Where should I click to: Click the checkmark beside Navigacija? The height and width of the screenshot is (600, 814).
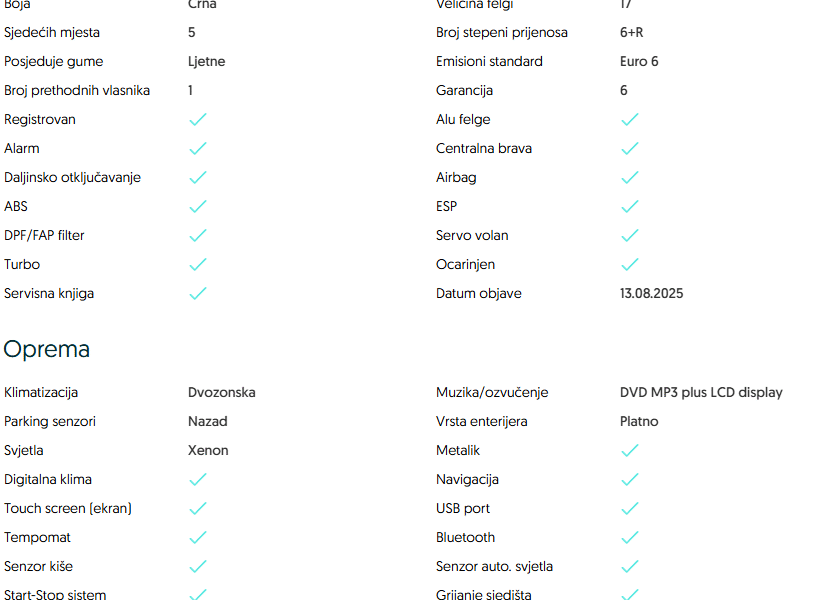(629, 480)
